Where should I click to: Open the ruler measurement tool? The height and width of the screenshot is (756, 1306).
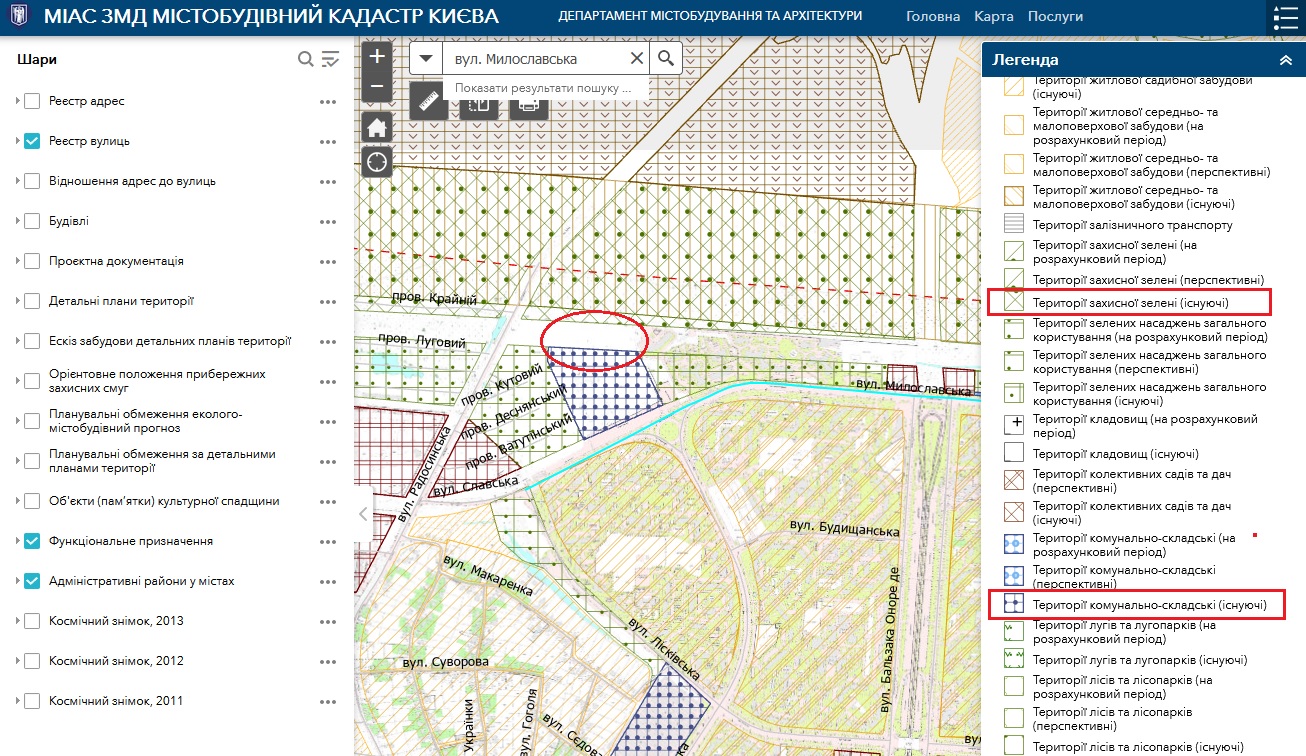pos(429,101)
